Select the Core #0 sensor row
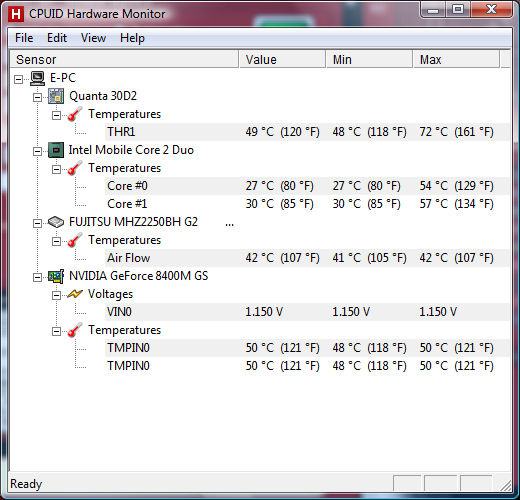520x500 pixels. [307, 186]
